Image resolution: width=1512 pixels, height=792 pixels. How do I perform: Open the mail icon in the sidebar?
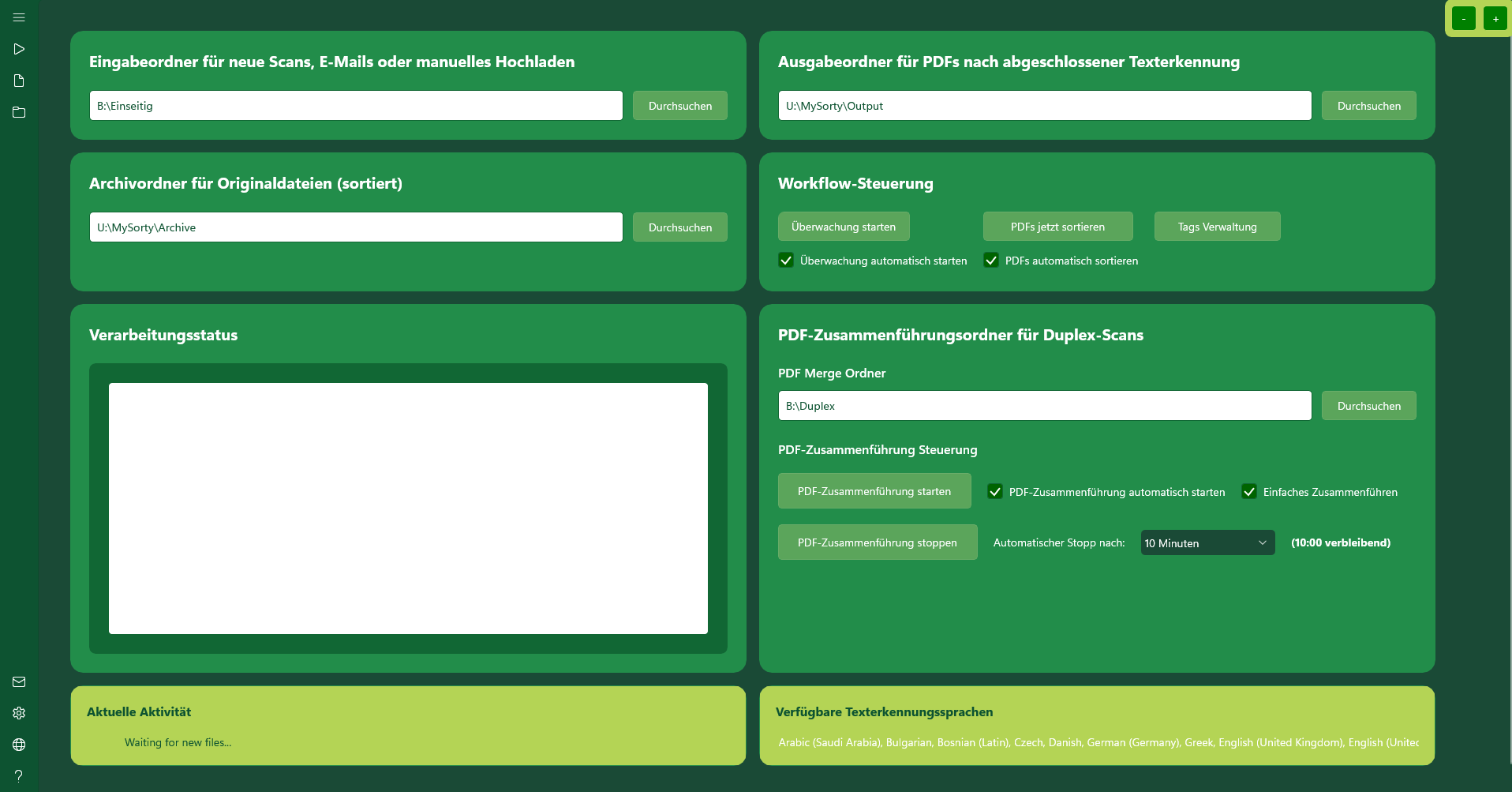(19, 681)
